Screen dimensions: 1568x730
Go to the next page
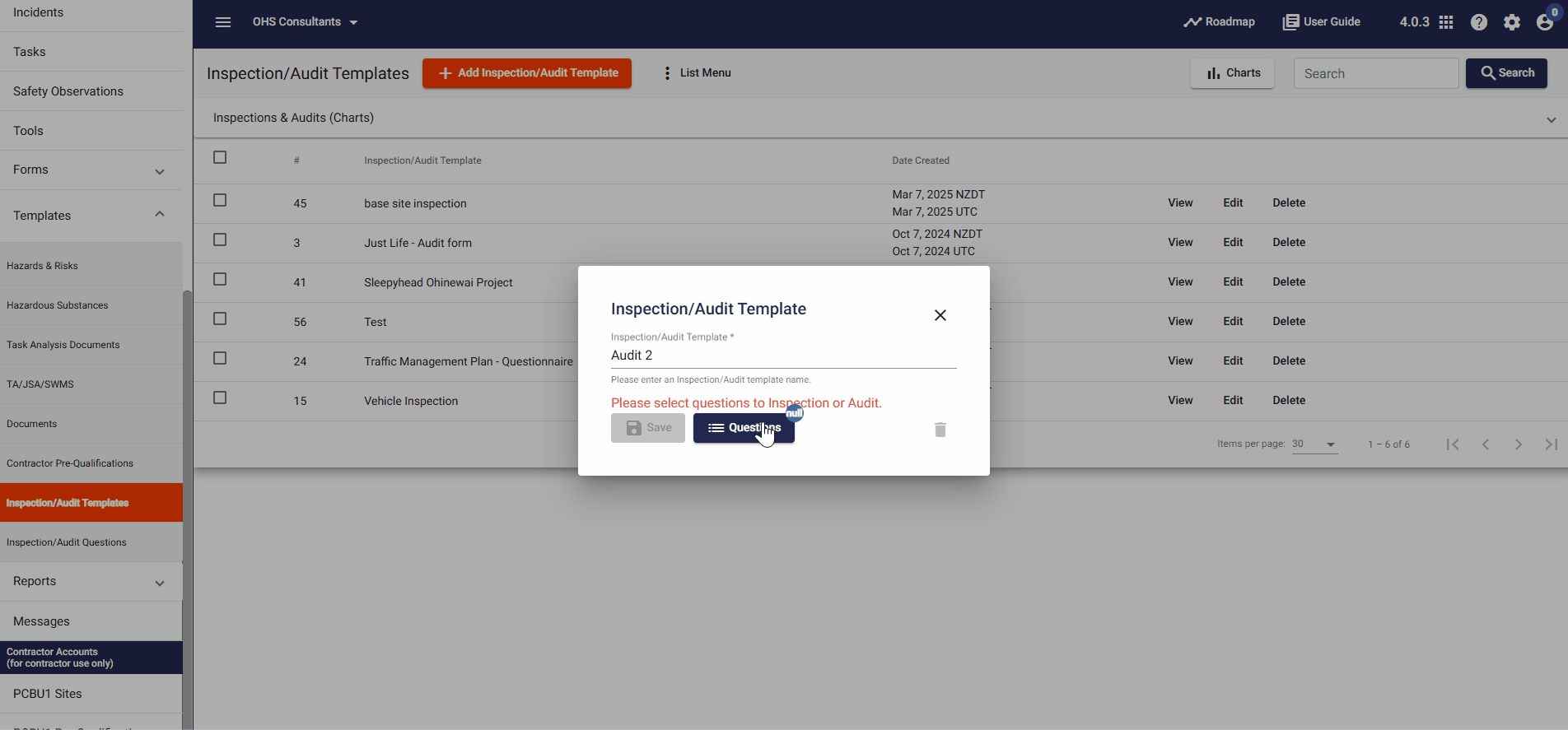tap(1519, 444)
